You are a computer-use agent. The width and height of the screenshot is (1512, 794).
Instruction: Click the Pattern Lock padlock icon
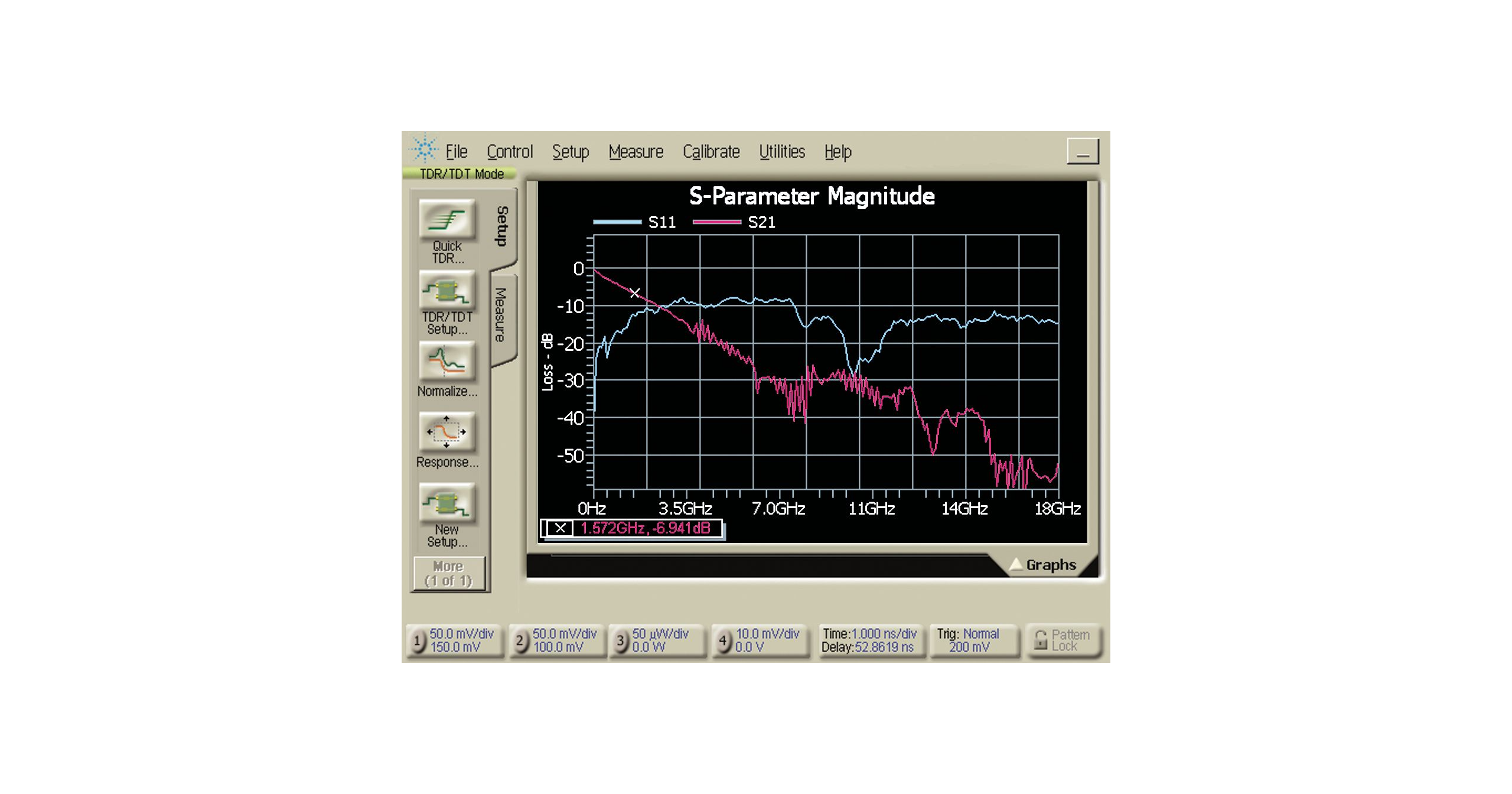point(1041,640)
